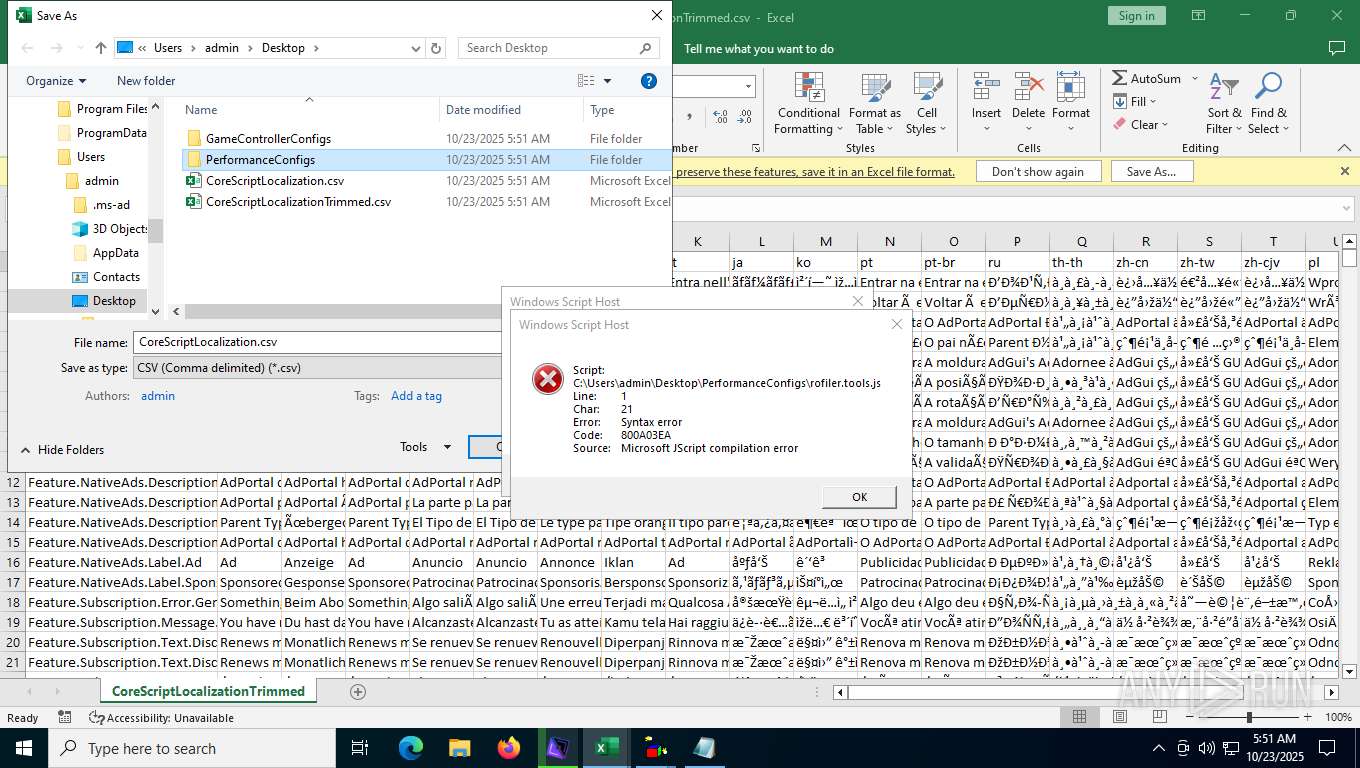
Task: Adjust the Excel zoom slider
Action: click(1249, 717)
